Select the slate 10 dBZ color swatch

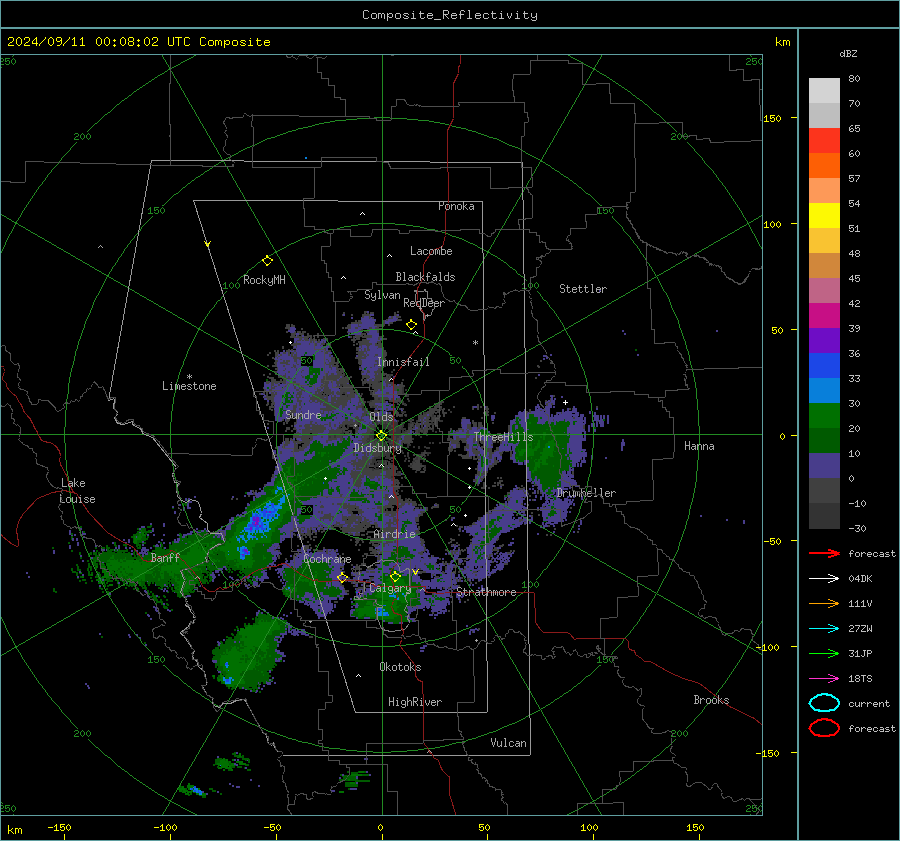[824, 465]
